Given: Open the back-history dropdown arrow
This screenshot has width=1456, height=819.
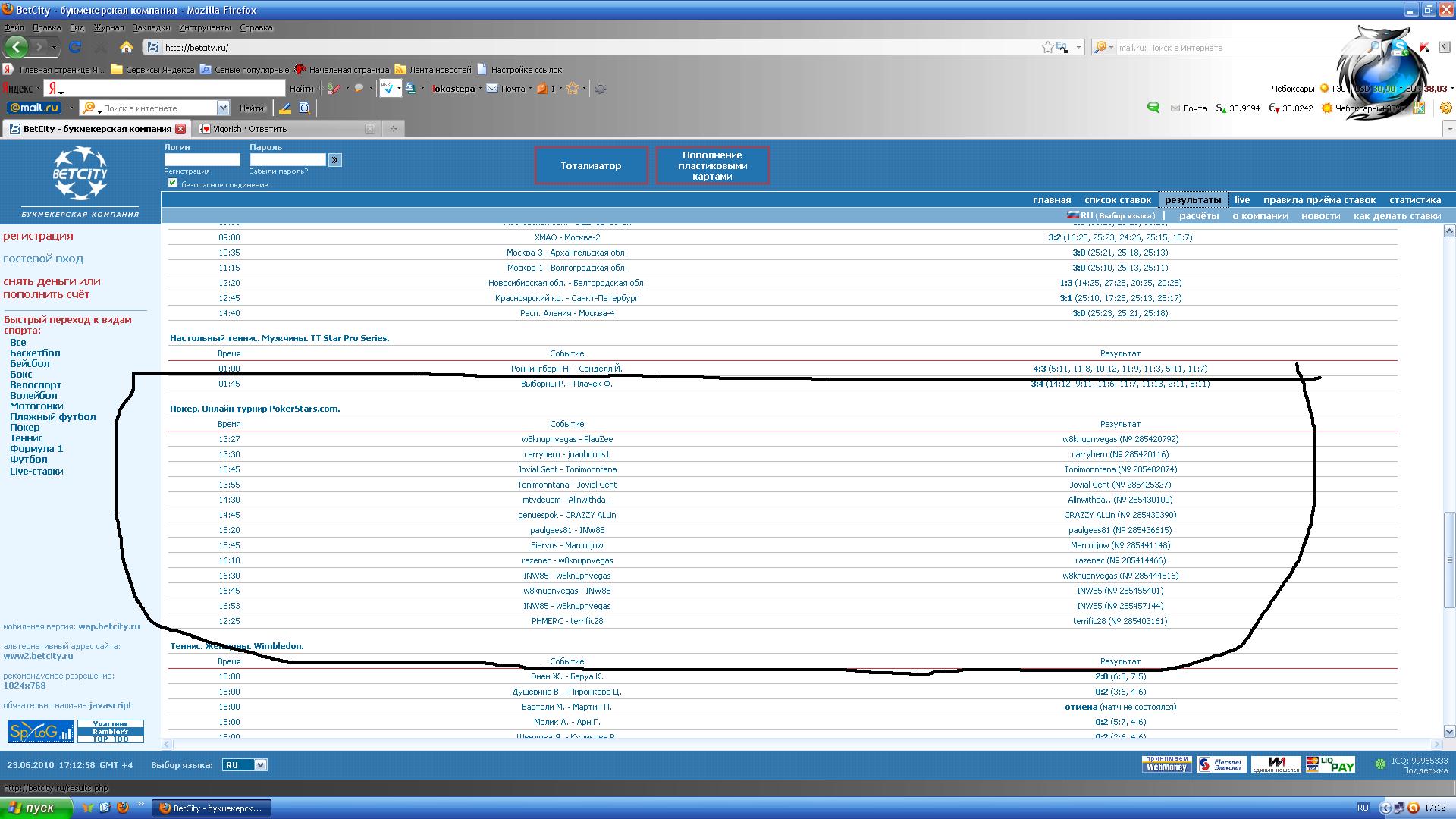Looking at the screenshot, I should [54, 47].
